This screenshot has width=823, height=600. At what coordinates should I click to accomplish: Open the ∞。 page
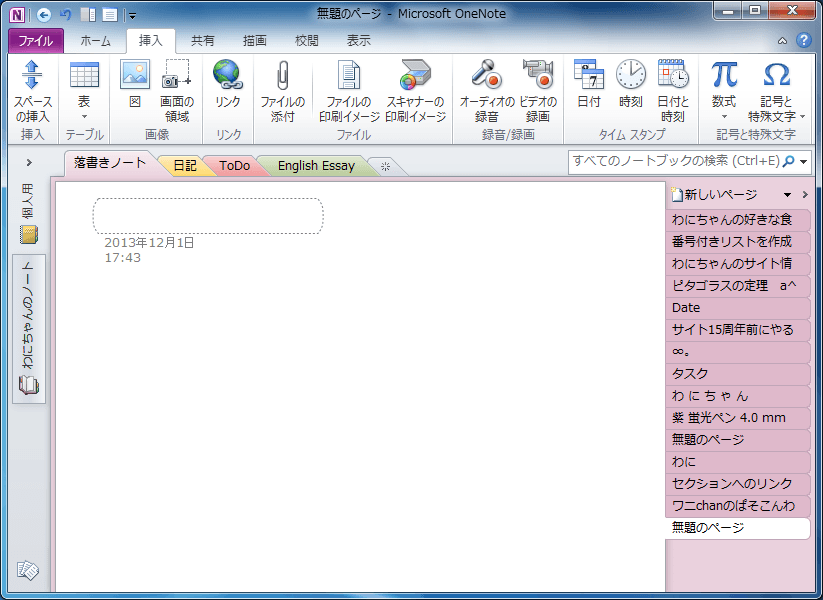[737, 352]
